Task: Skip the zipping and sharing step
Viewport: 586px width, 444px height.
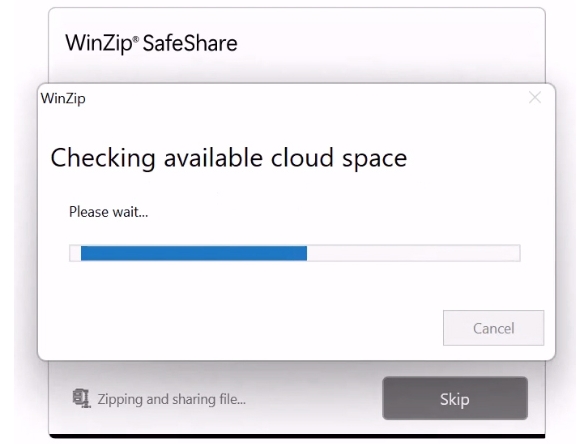Action: (x=455, y=398)
